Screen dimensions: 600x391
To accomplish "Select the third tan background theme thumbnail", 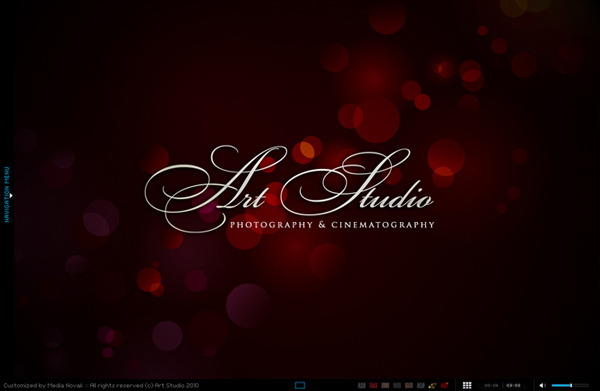I will (385, 385).
